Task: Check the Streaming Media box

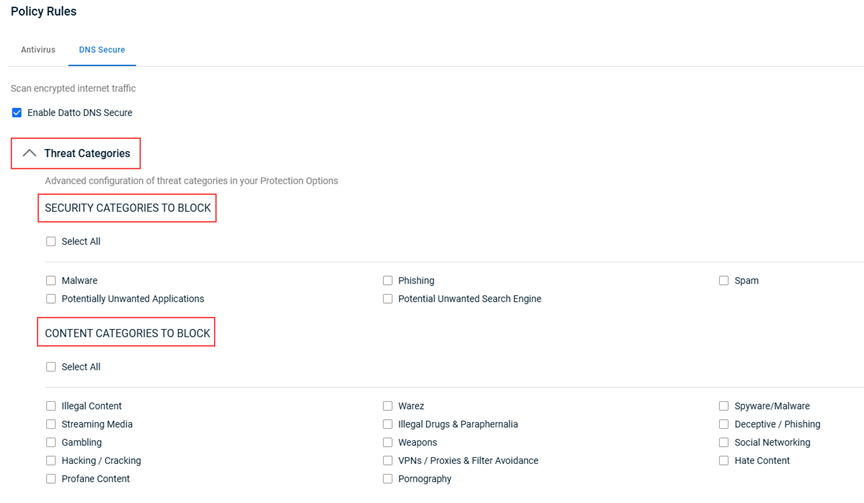Action: [x=51, y=424]
